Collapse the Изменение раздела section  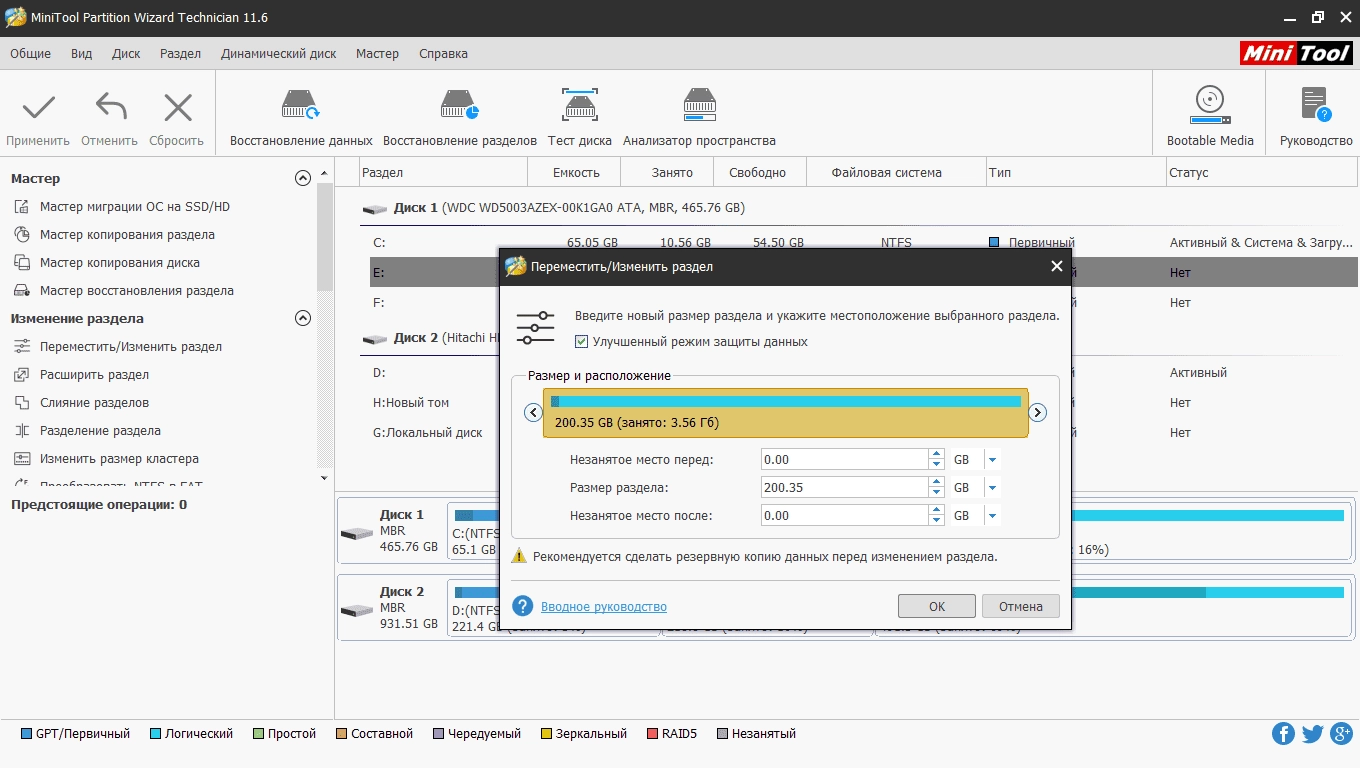click(x=303, y=319)
